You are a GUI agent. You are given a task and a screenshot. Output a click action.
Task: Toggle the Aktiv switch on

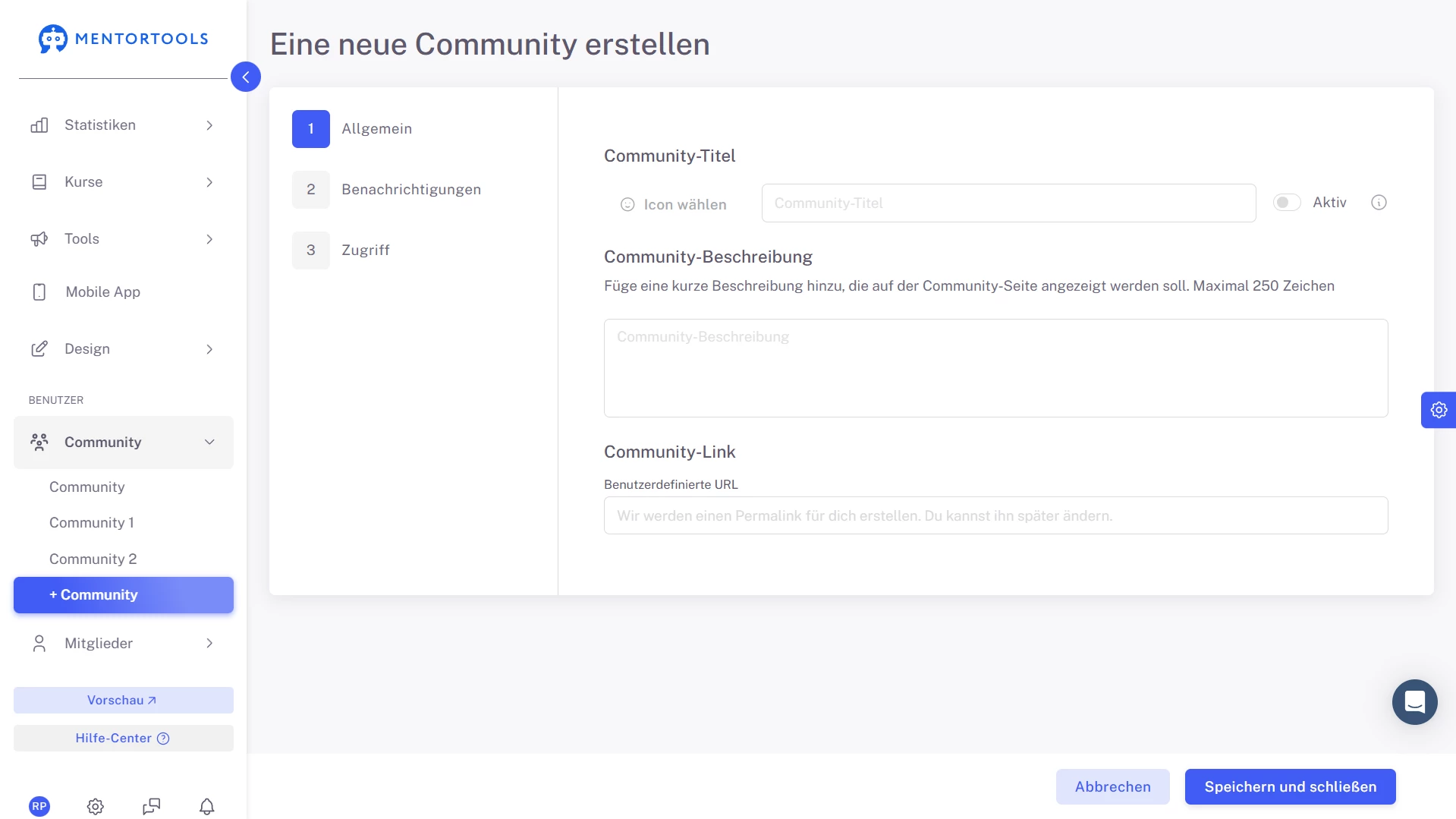pos(1287,203)
